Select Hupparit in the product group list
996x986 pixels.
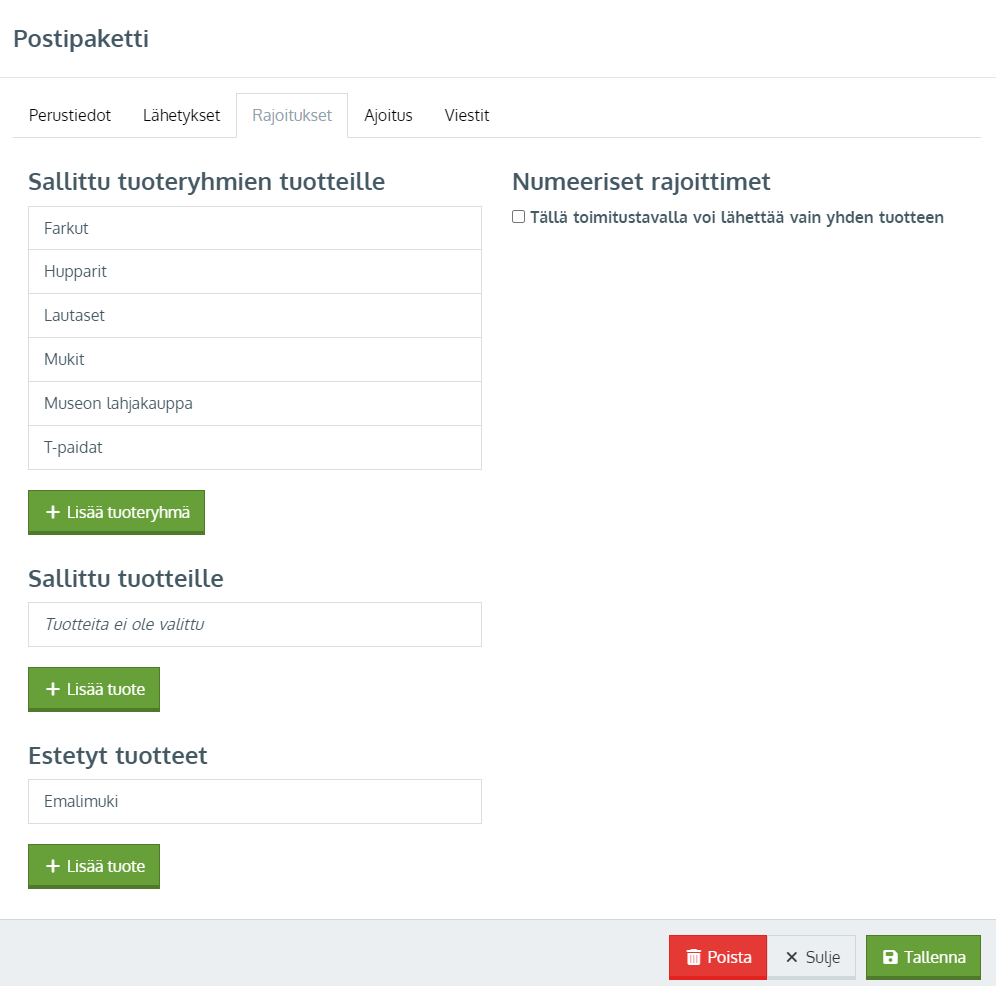point(255,272)
